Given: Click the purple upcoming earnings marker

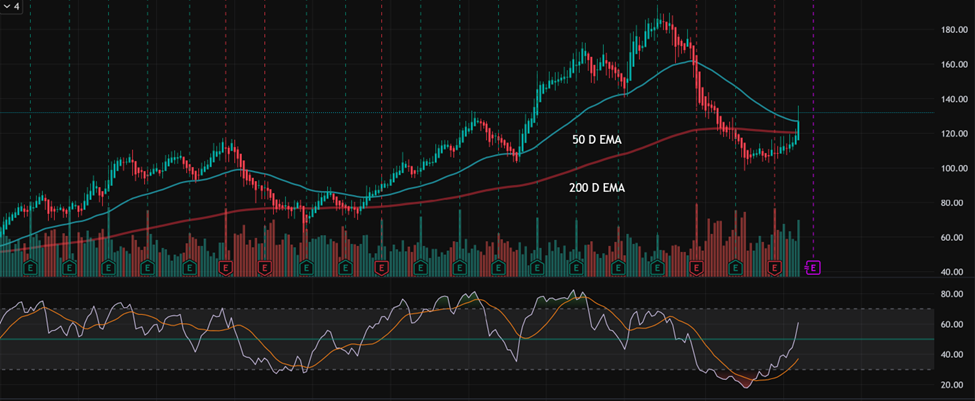Looking at the screenshot, I should (x=814, y=267).
